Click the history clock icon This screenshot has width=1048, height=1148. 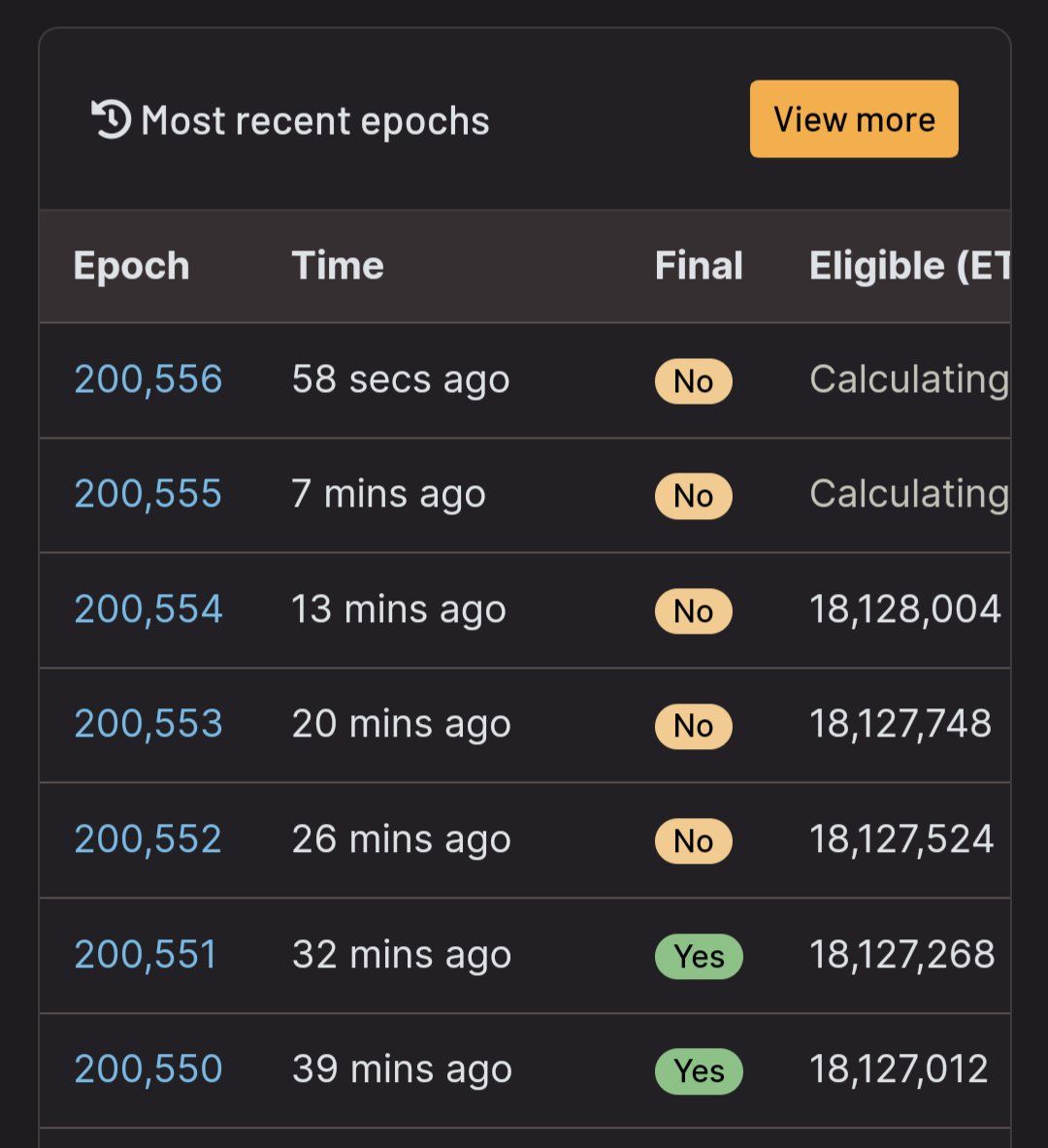(x=111, y=119)
